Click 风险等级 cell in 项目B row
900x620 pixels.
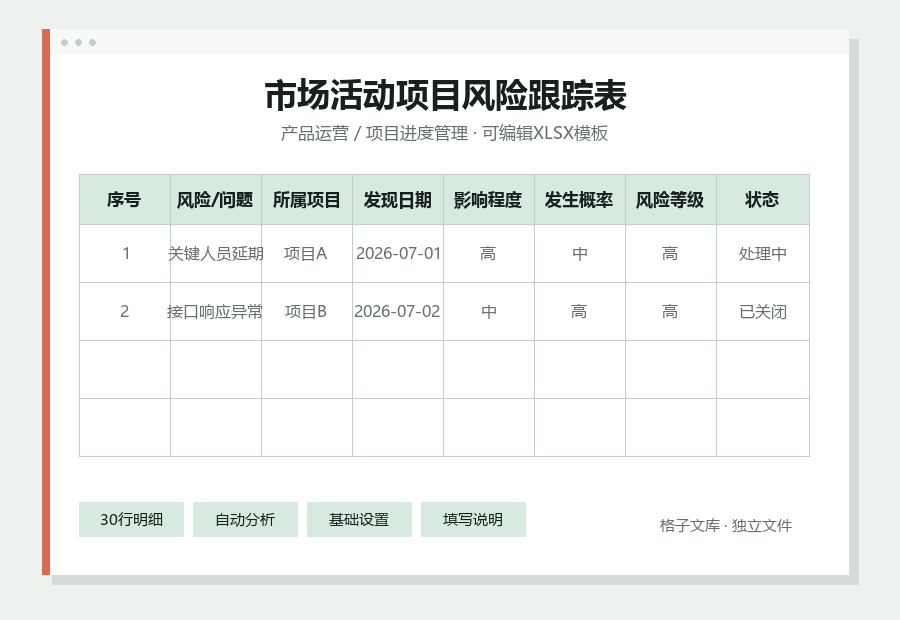[x=671, y=312]
